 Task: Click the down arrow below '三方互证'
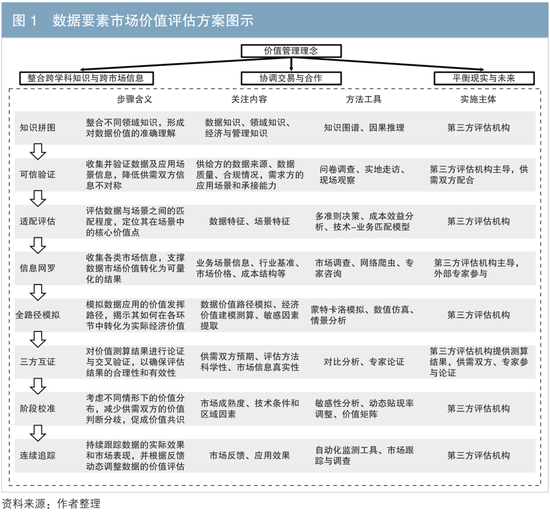coord(38,386)
